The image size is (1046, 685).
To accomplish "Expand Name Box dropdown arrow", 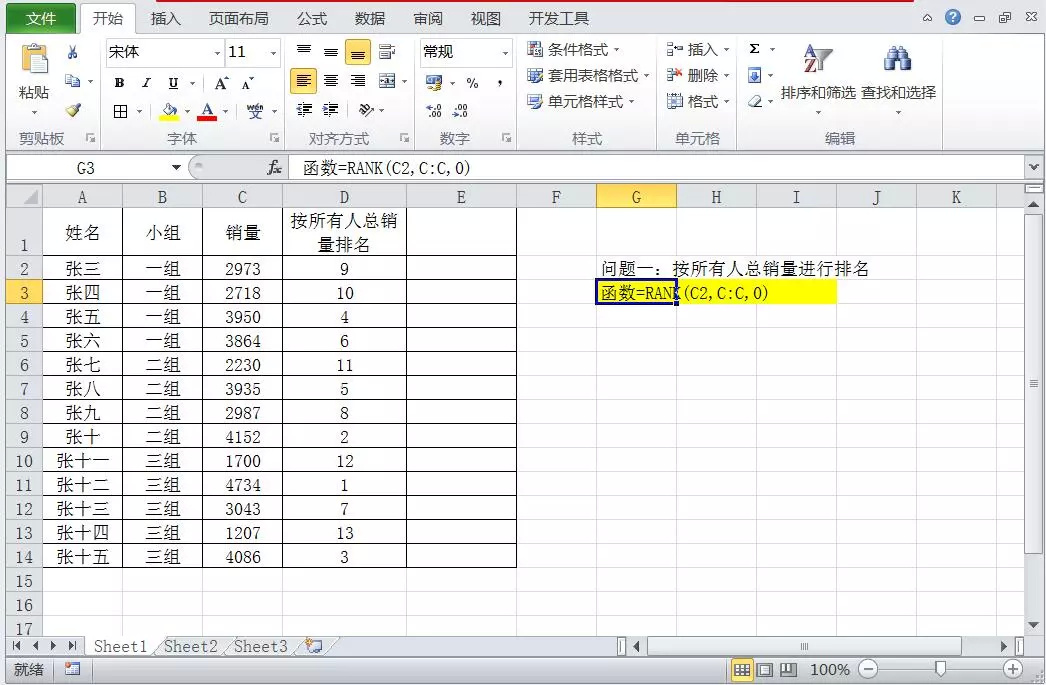I will click(176, 167).
